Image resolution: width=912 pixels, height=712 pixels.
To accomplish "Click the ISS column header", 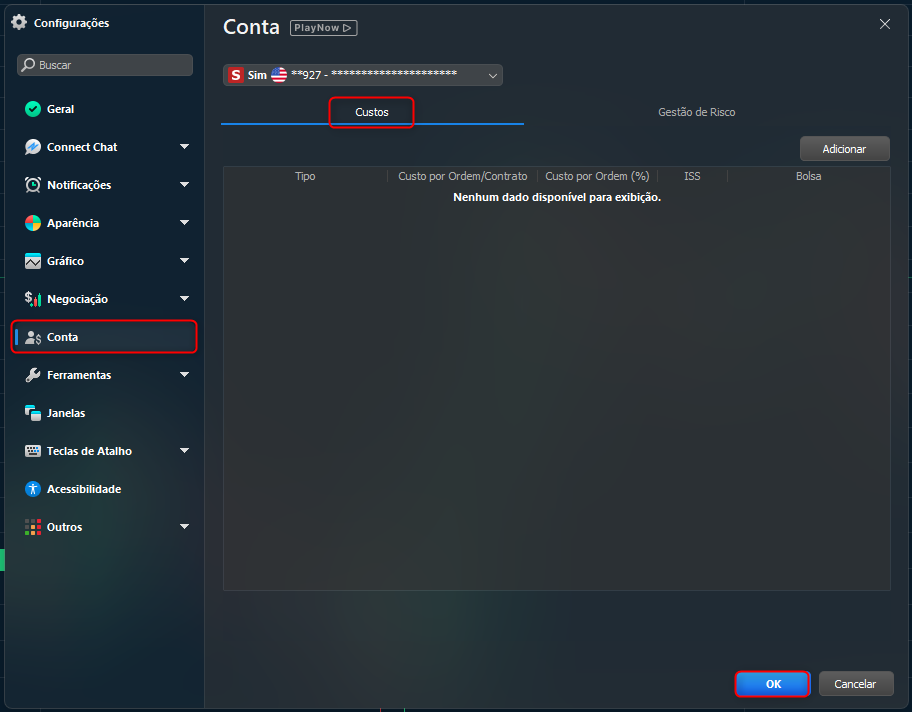I will (692, 176).
